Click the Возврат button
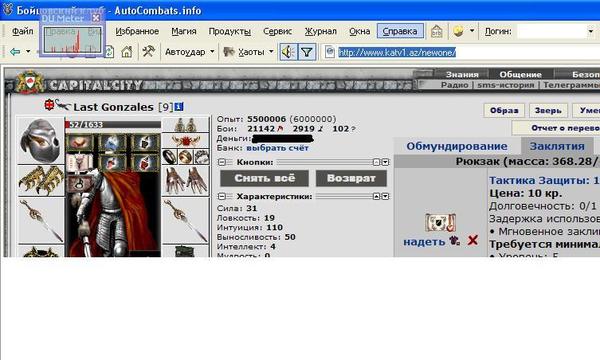The image size is (600, 360). (x=351, y=178)
